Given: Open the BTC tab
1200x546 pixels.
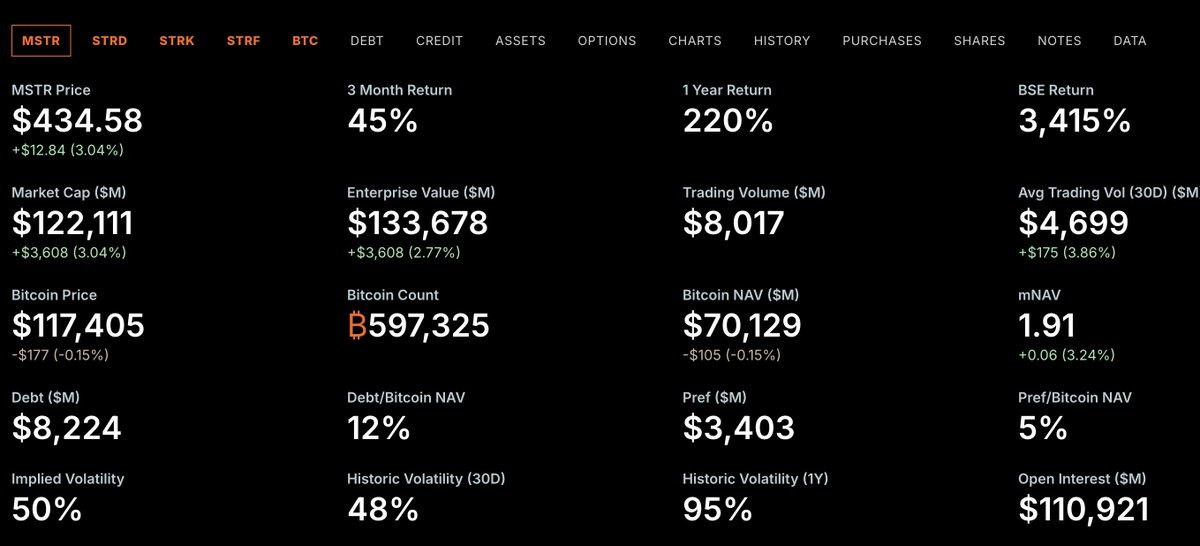Looking at the screenshot, I should 305,41.
